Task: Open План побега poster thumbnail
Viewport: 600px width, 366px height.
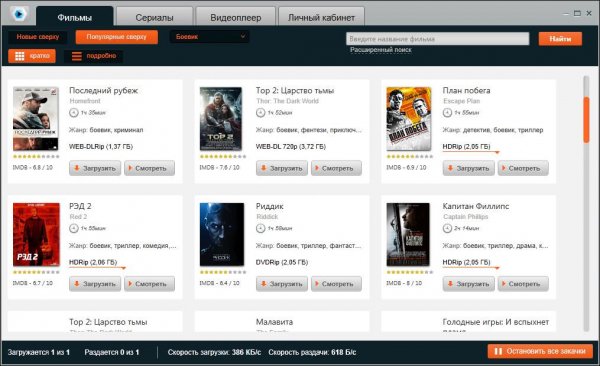Action: point(409,119)
